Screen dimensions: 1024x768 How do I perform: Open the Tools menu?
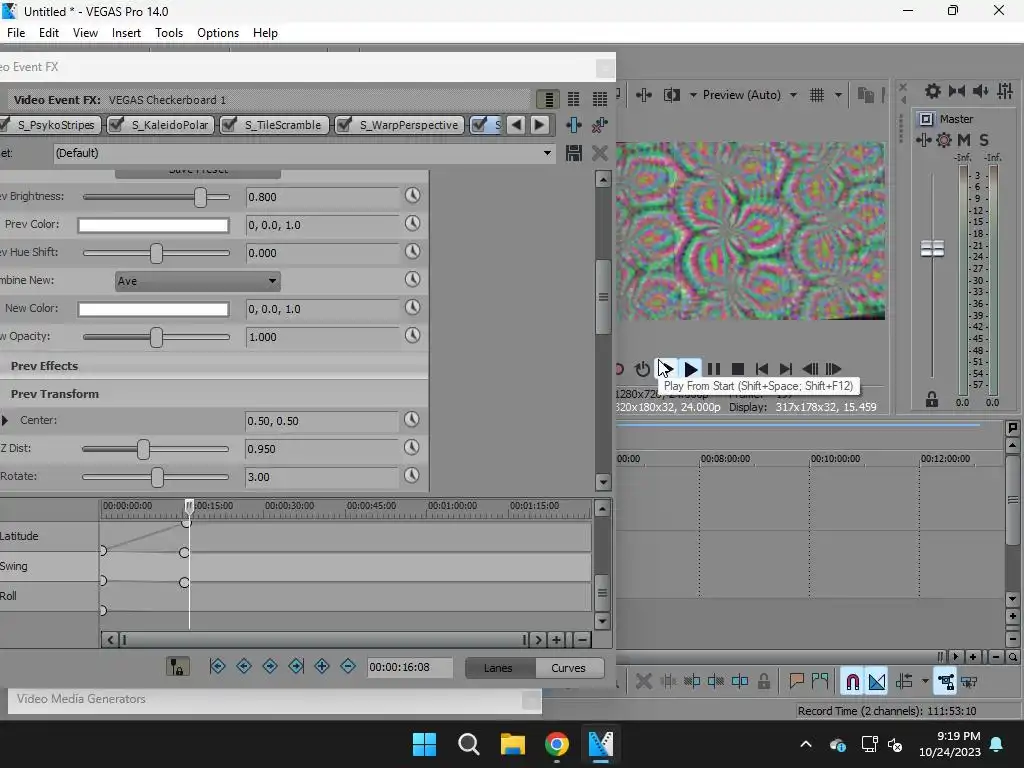click(x=168, y=33)
